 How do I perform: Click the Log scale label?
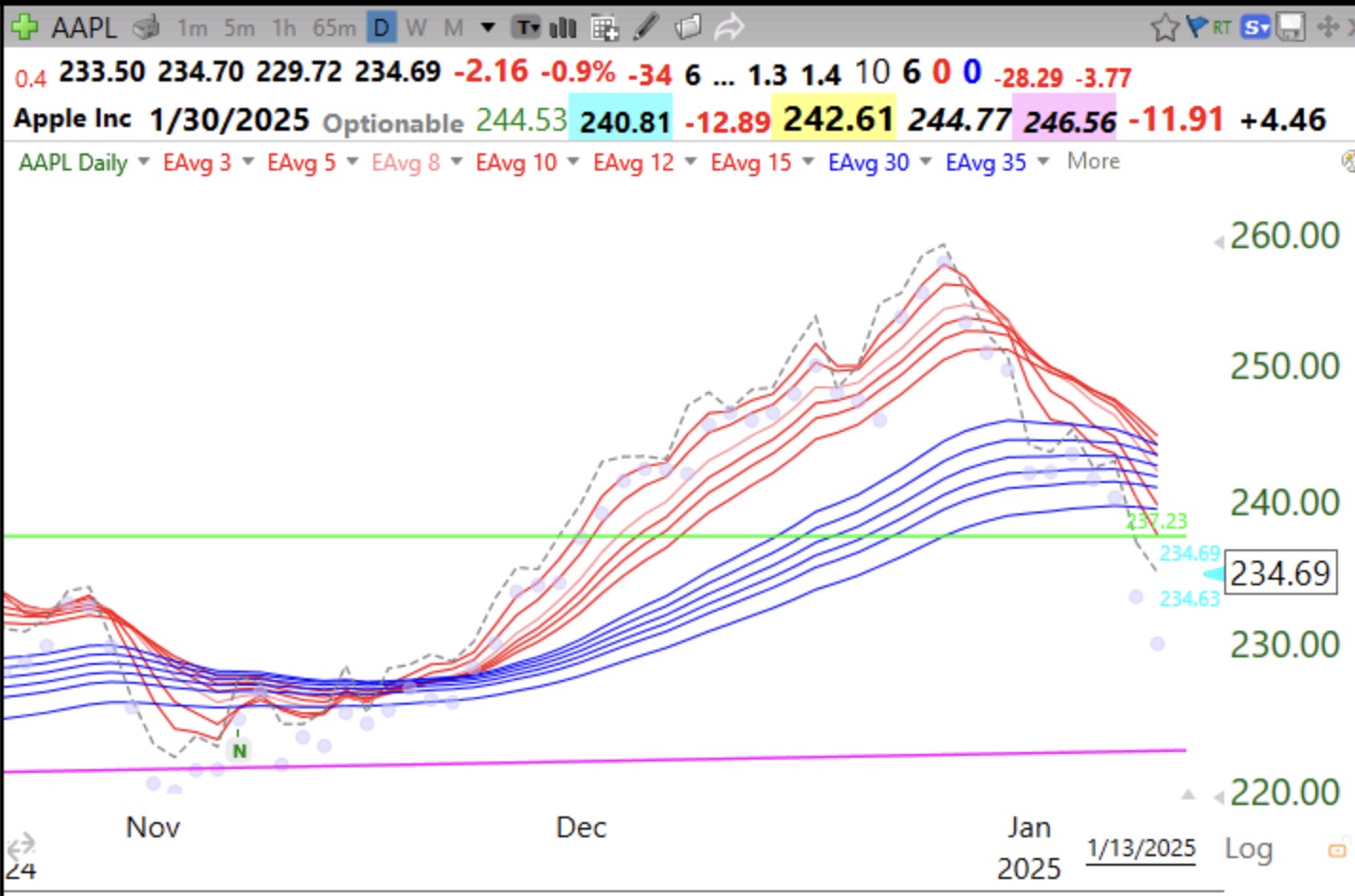(1249, 848)
